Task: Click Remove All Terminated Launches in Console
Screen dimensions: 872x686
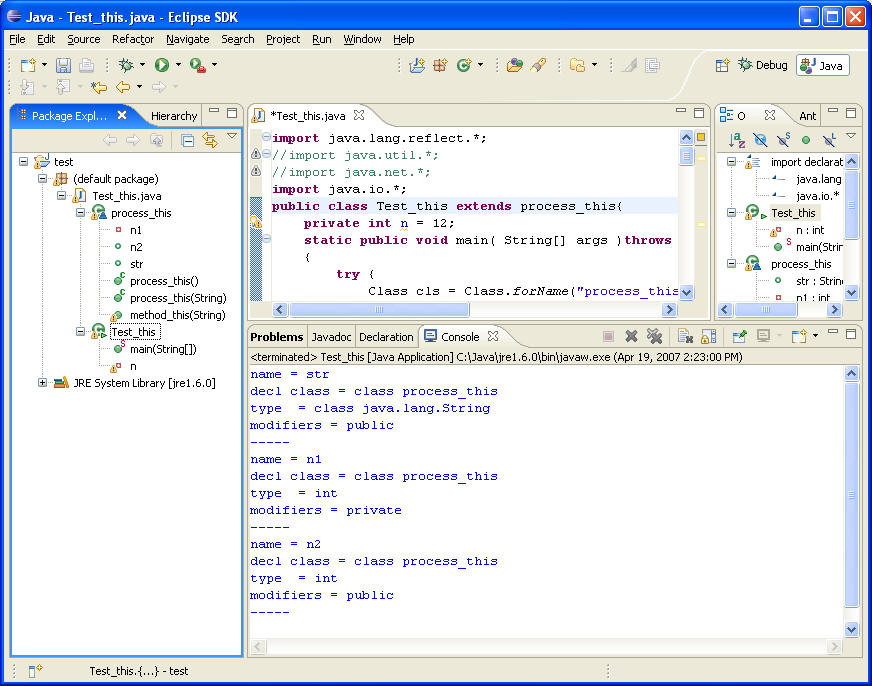Action: pyautogui.click(x=654, y=337)
